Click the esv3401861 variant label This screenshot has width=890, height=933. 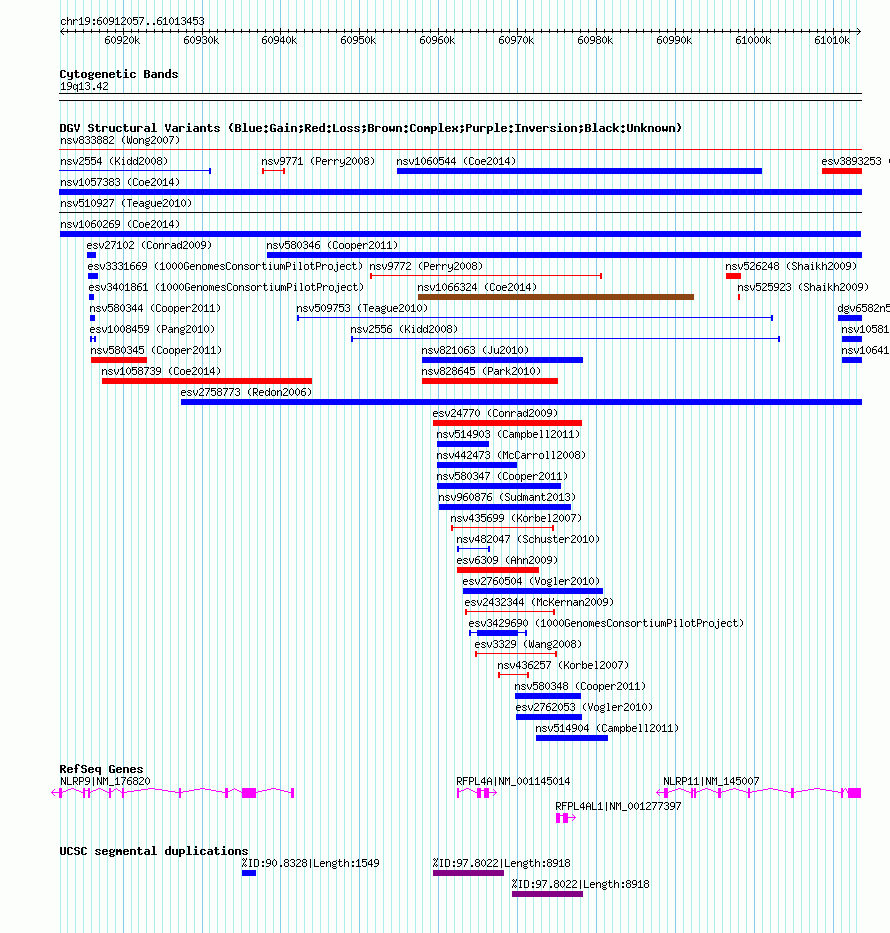[x=226, y=287]
